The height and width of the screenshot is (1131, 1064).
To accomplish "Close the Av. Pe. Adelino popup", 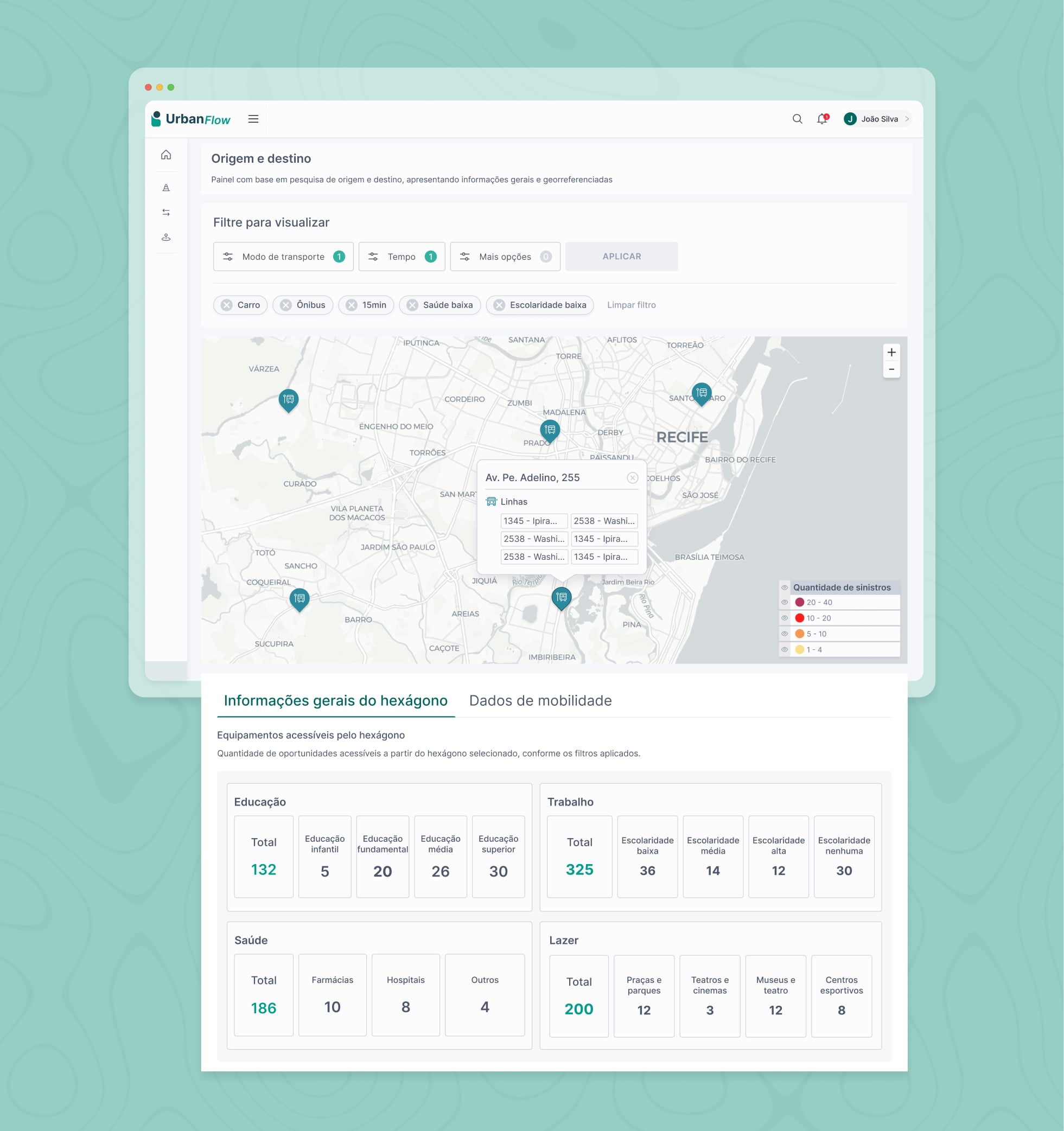I will 632,478.
